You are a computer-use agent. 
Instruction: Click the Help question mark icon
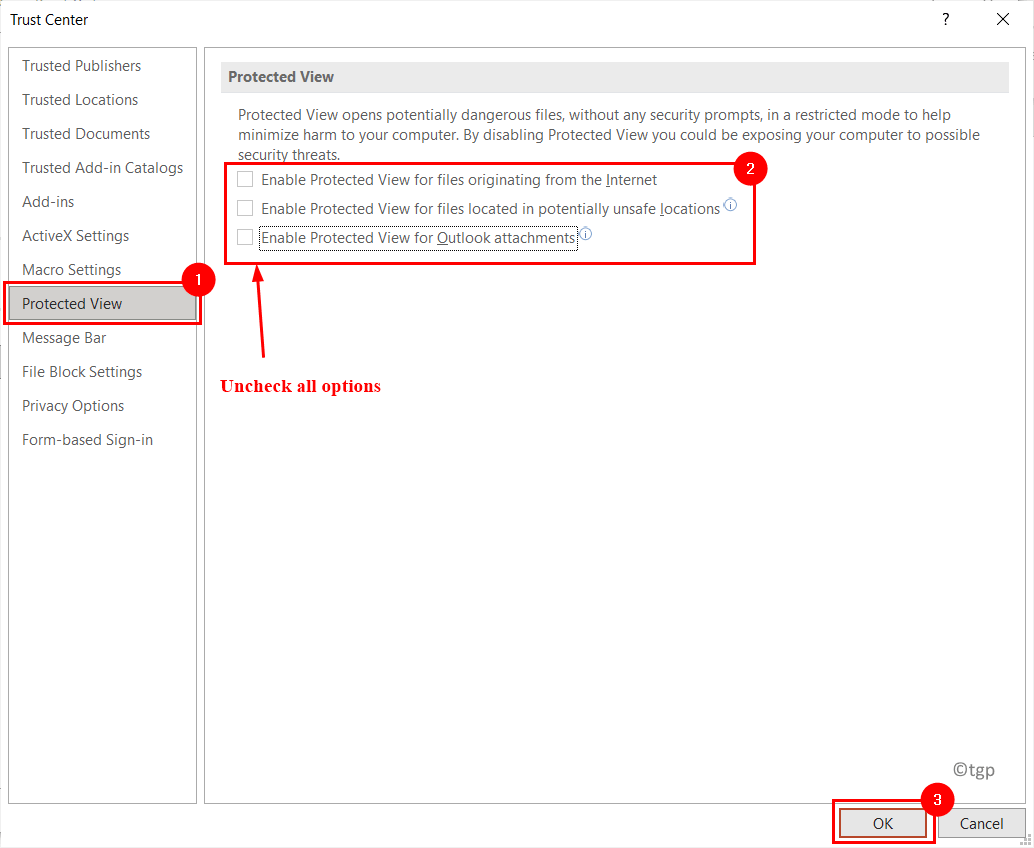pyautogui.click(x=946, y=20)
